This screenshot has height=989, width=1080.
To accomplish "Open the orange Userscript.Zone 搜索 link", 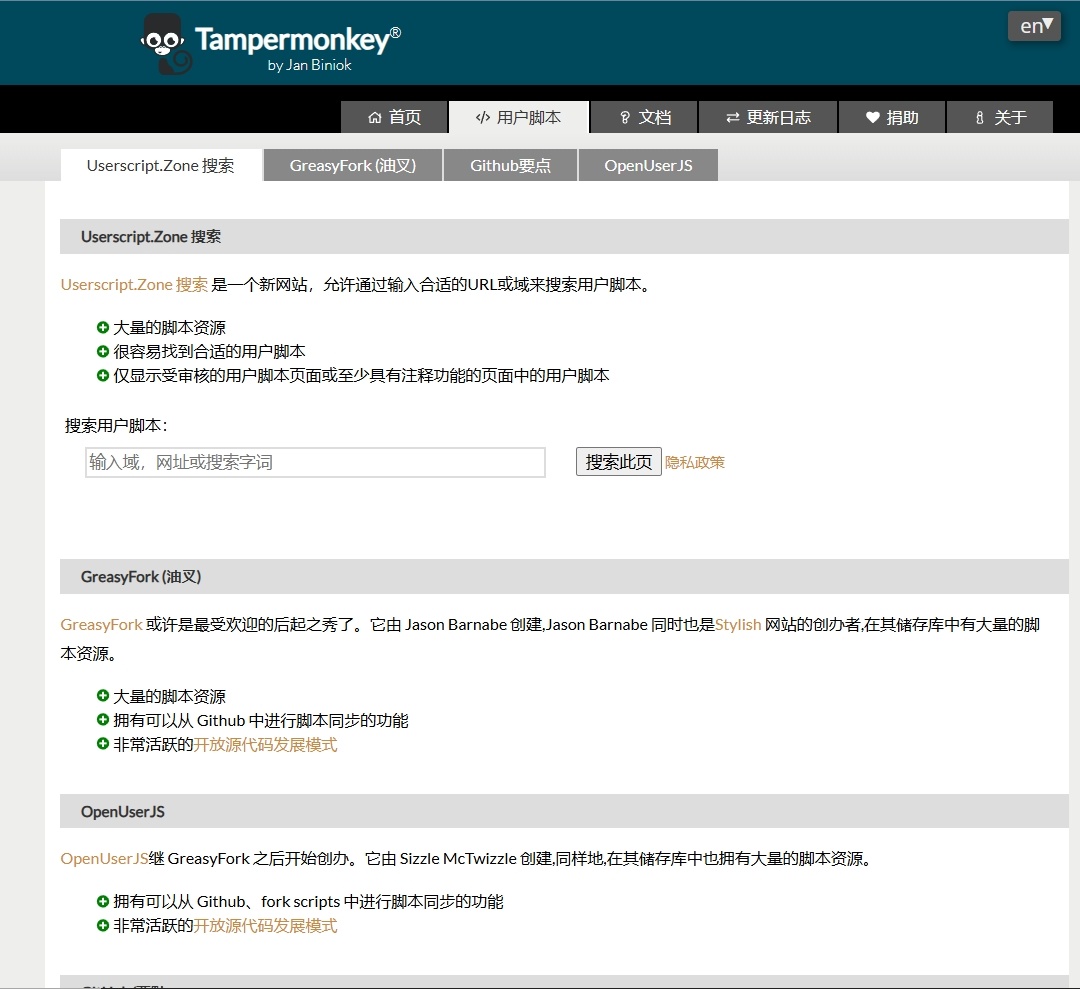I will tap(134, 284).
